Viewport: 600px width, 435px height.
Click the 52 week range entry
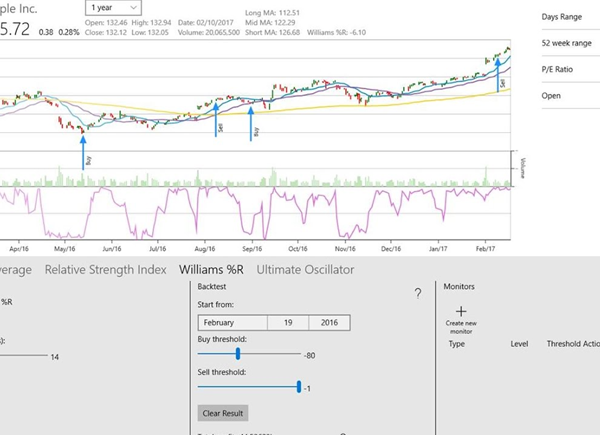pos(566,44)
